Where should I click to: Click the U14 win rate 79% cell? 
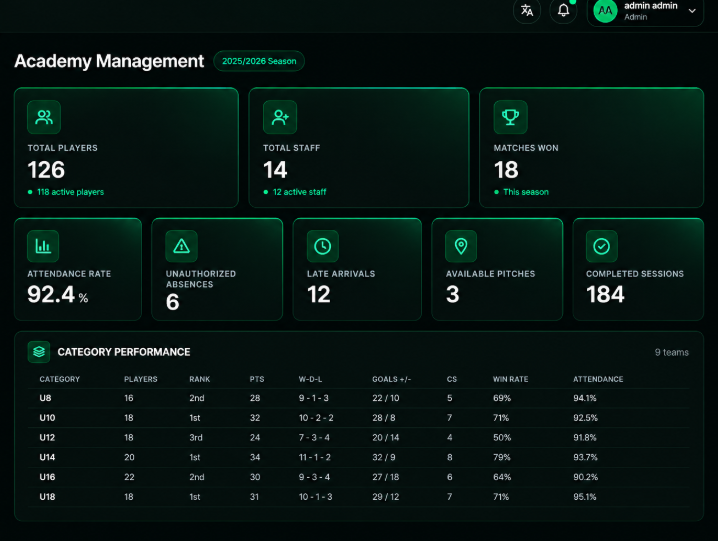pos(501,457)
